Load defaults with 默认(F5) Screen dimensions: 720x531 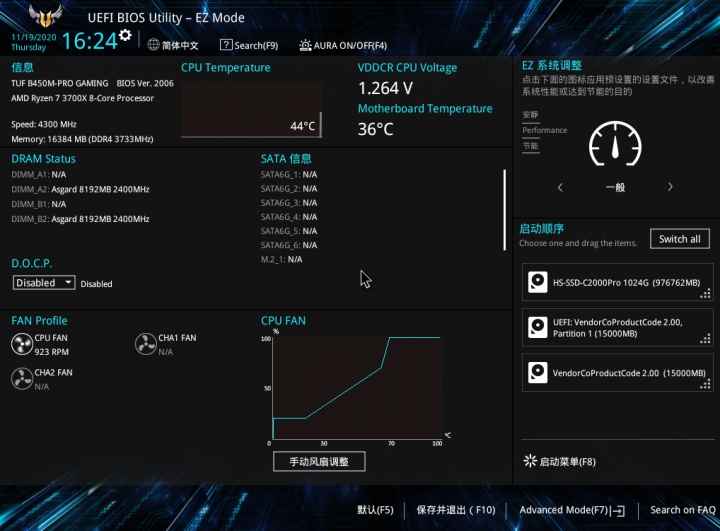(375, 510)
